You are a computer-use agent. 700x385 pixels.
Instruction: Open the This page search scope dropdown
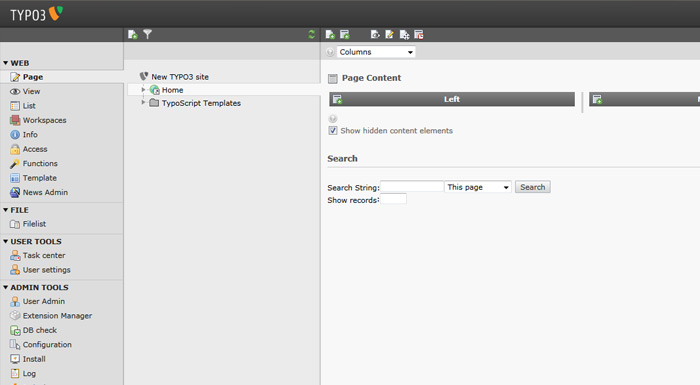point(478,187)
